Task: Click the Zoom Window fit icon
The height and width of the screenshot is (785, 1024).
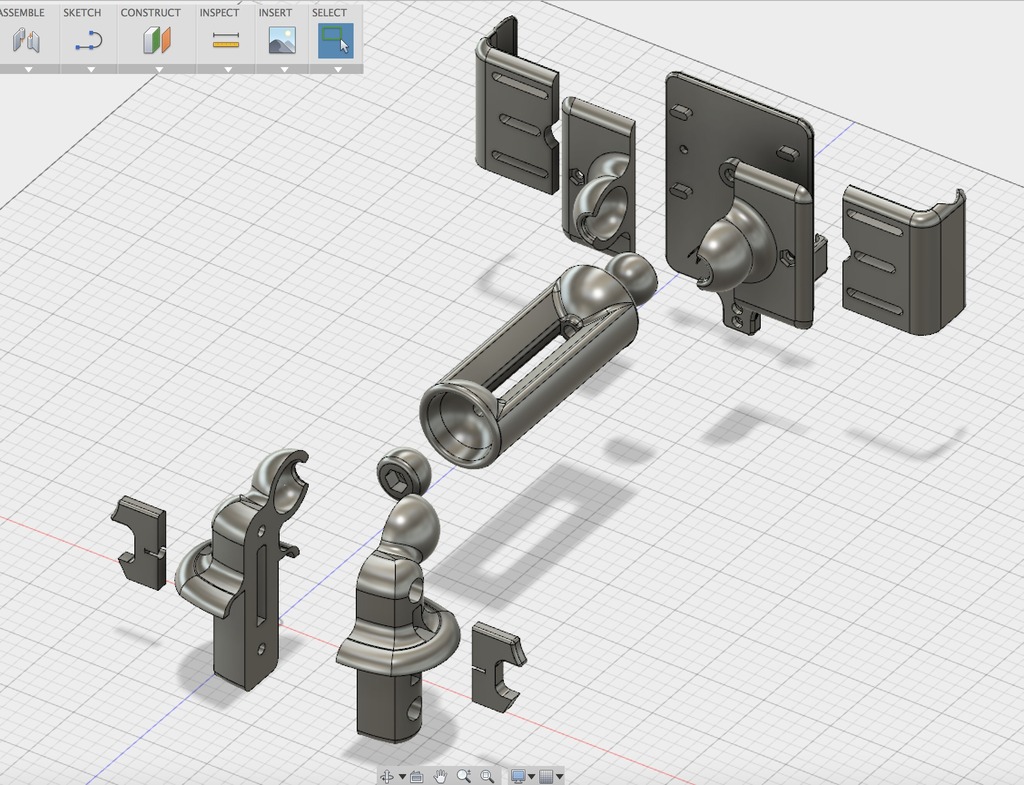Action: pos(487,776)
